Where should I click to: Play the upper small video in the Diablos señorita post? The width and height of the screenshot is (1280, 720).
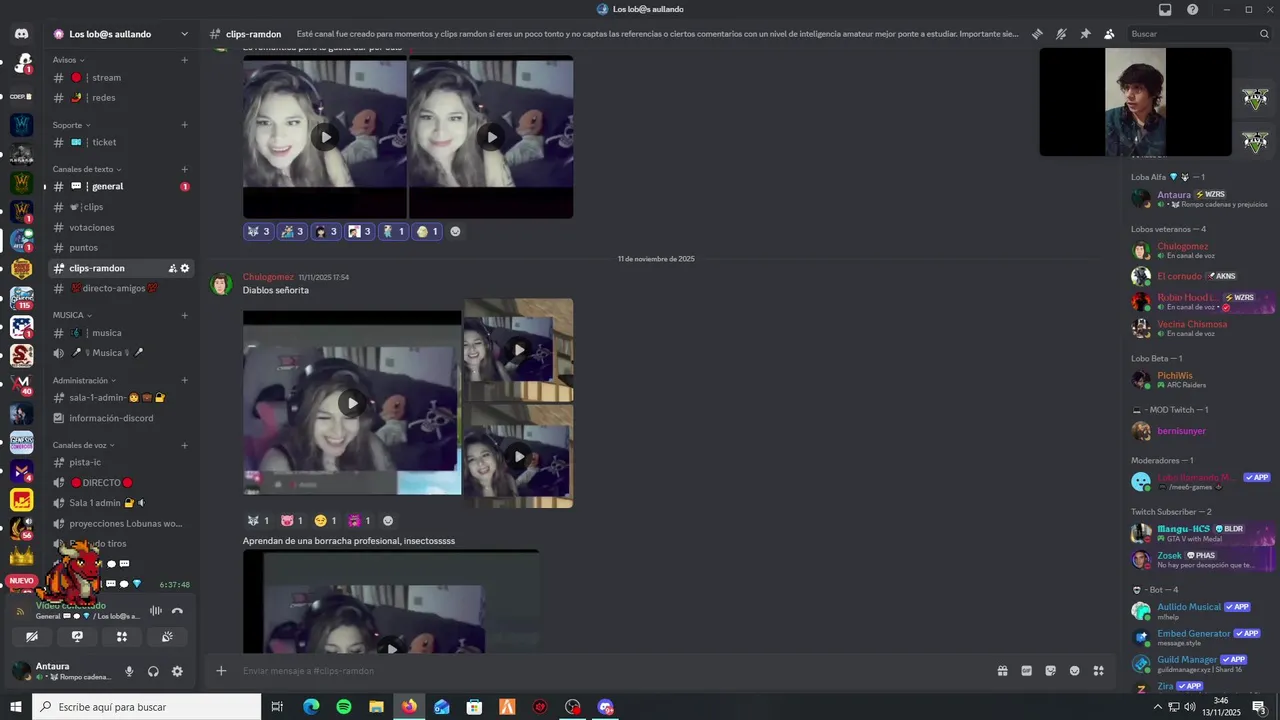click(518, 350)
